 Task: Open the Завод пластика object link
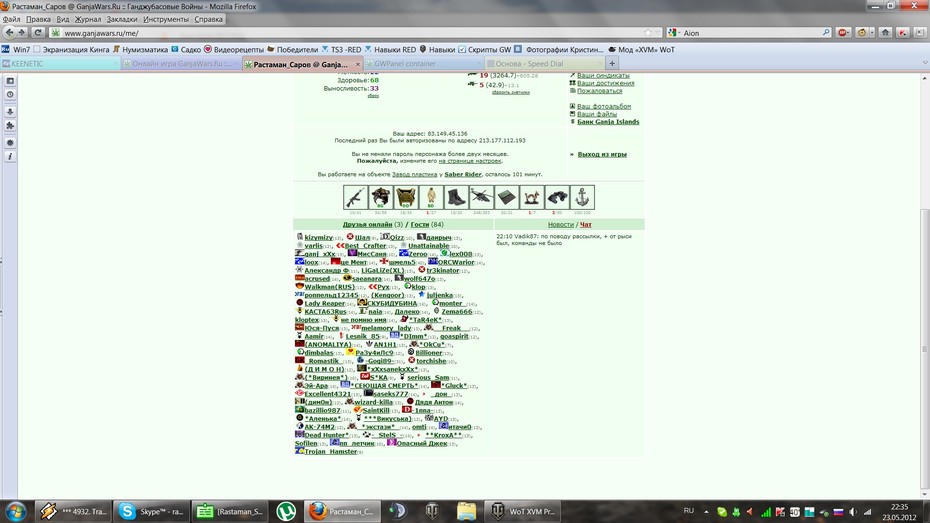point(414,174)
